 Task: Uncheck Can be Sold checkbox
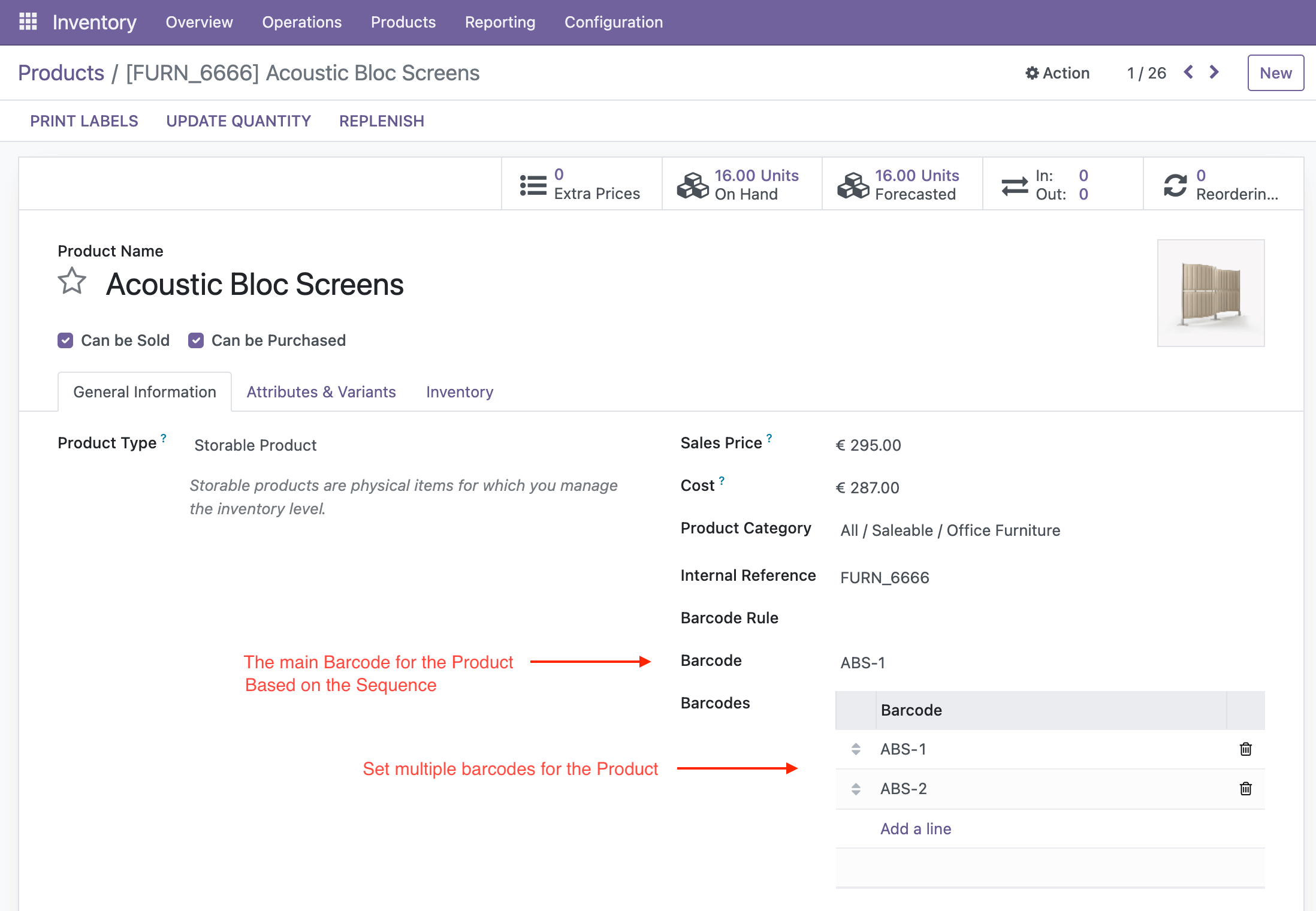coord(65,340)
